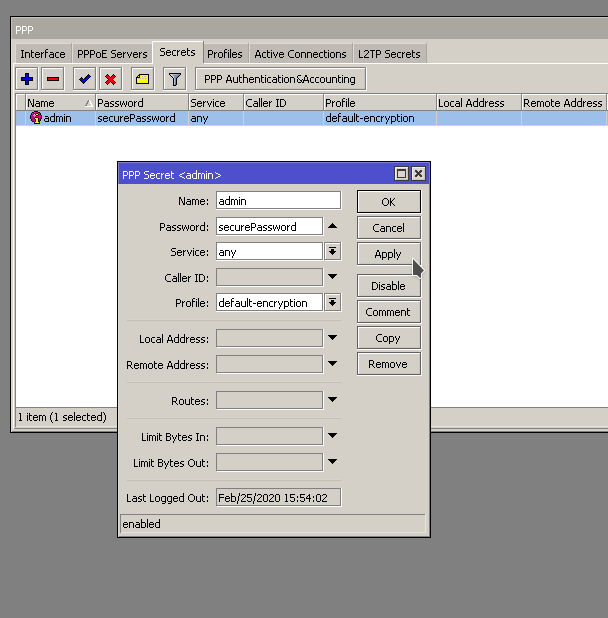The height and width of the screenshot is (618, 608).
Task: Select the admin user icon in list
Action: 36,118
